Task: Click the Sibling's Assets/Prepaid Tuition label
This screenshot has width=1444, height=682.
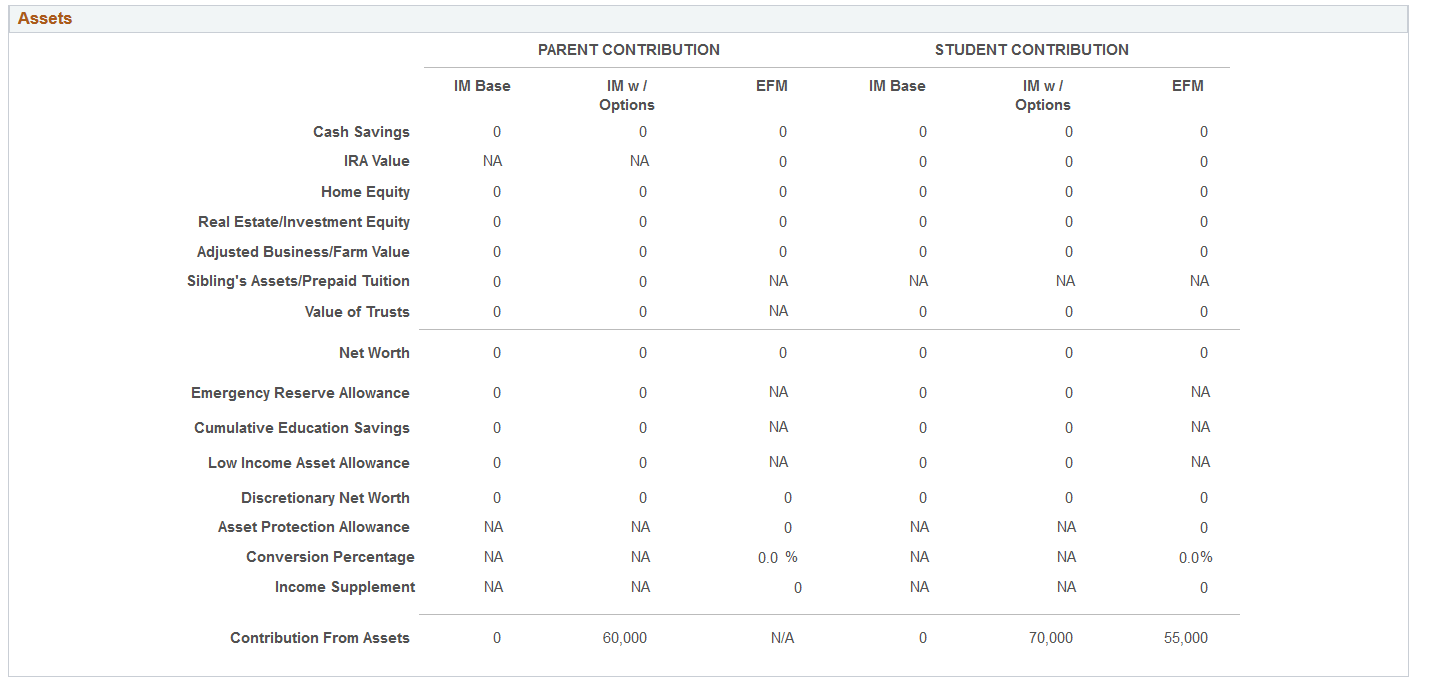Action: pyautogui.click(x=300, y=281)
